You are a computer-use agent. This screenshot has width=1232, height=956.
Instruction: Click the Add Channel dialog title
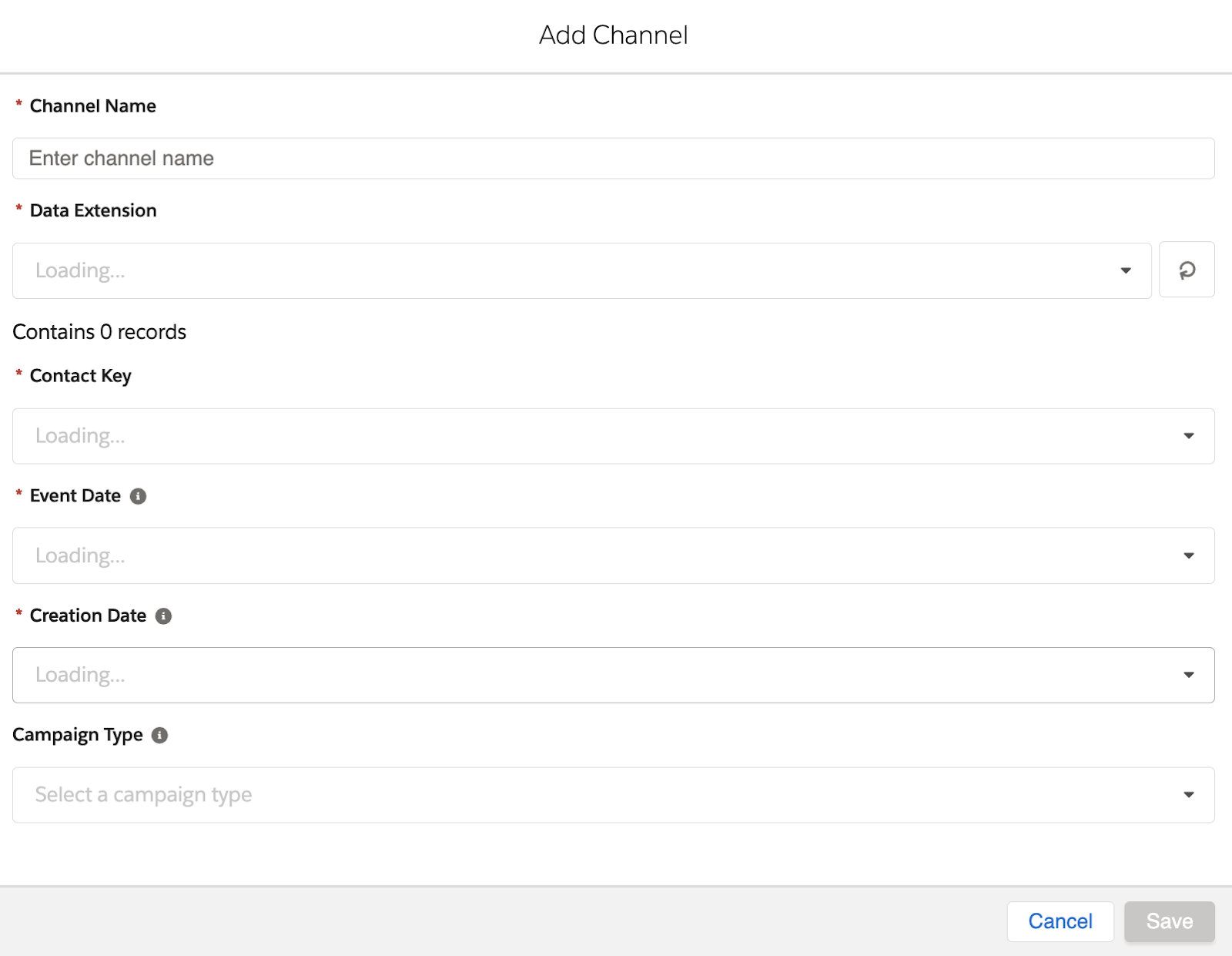click(x=613, y=35)
